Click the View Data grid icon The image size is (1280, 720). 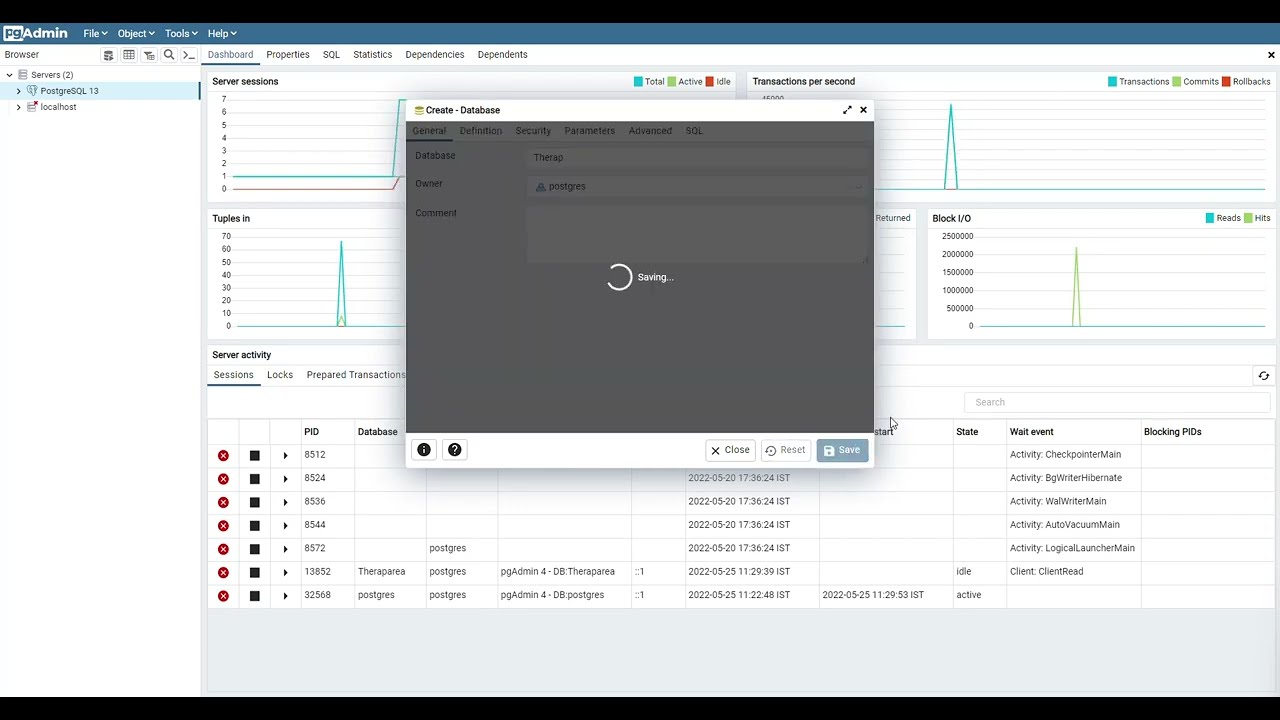129,55
